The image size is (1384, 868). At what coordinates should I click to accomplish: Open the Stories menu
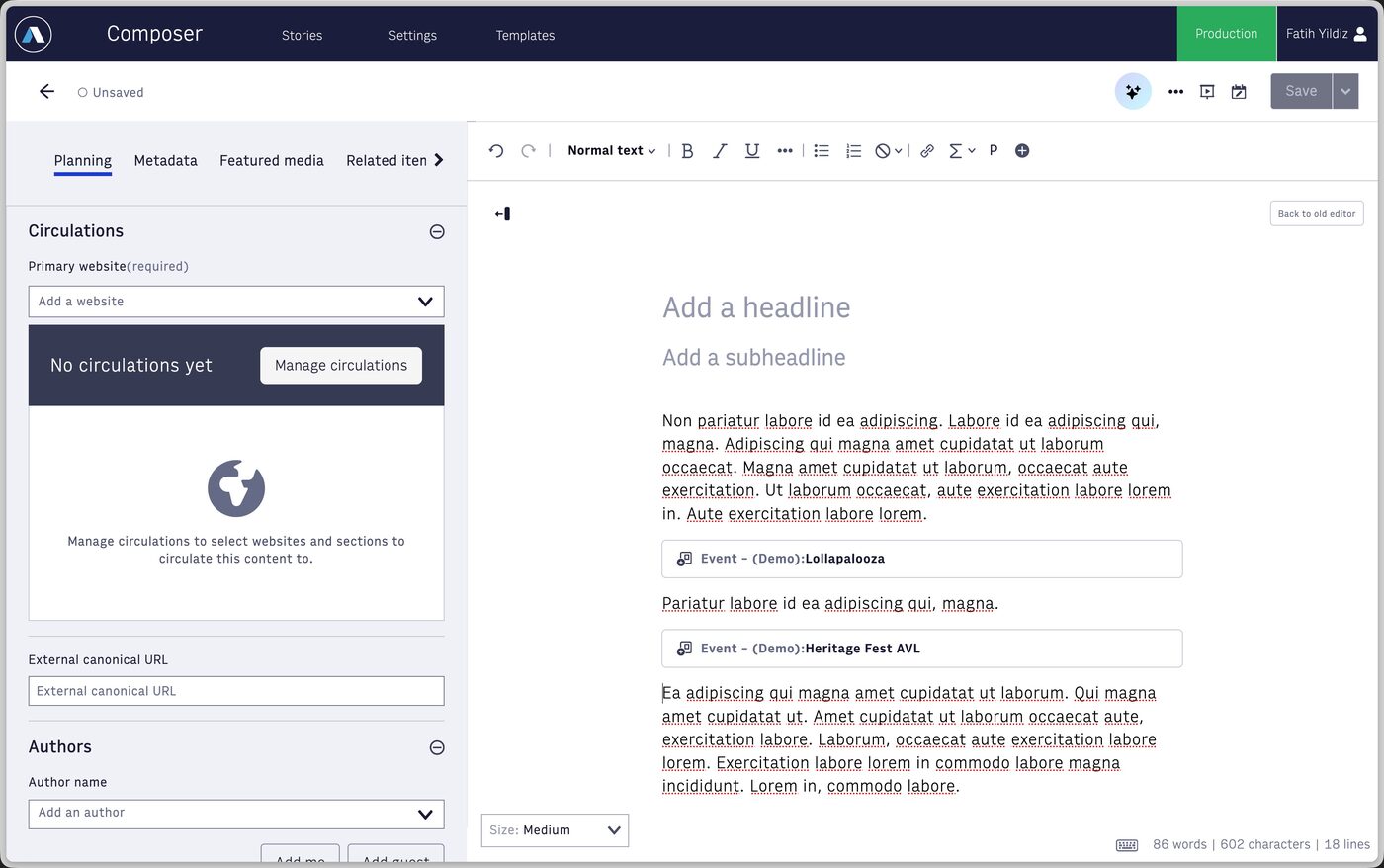point(302,35)
